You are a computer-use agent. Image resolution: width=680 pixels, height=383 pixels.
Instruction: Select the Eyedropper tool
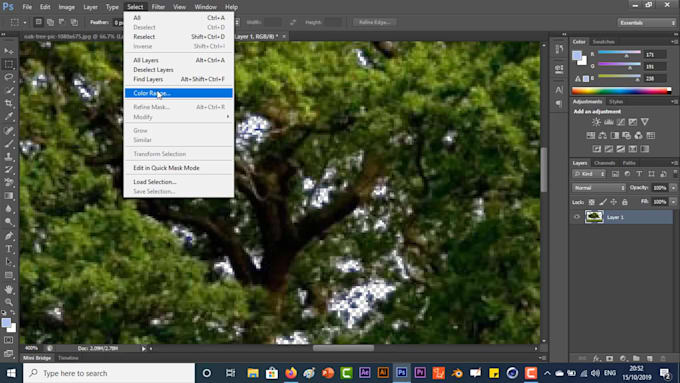9,116
